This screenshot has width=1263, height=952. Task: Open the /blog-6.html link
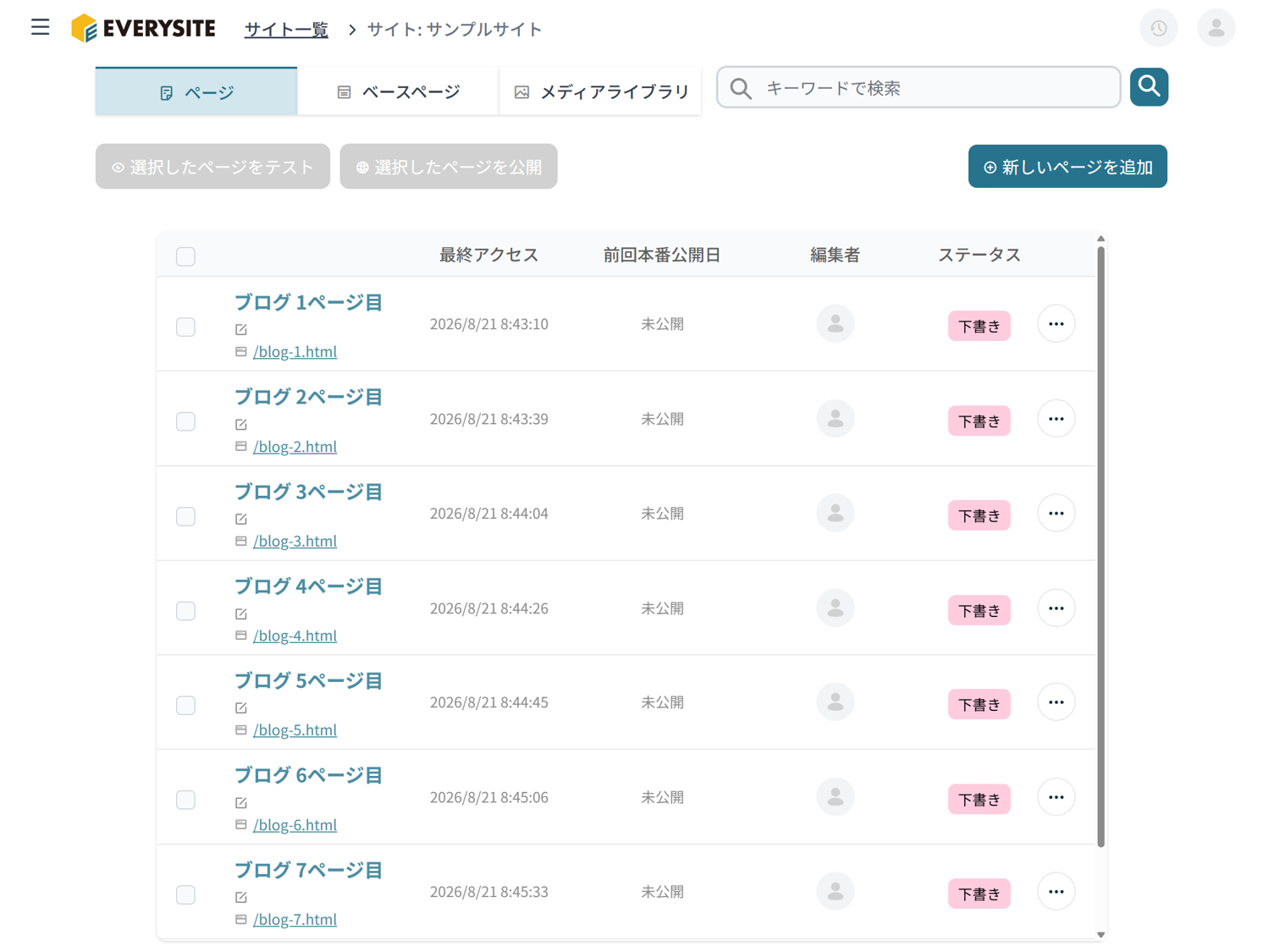pos(295,824)
